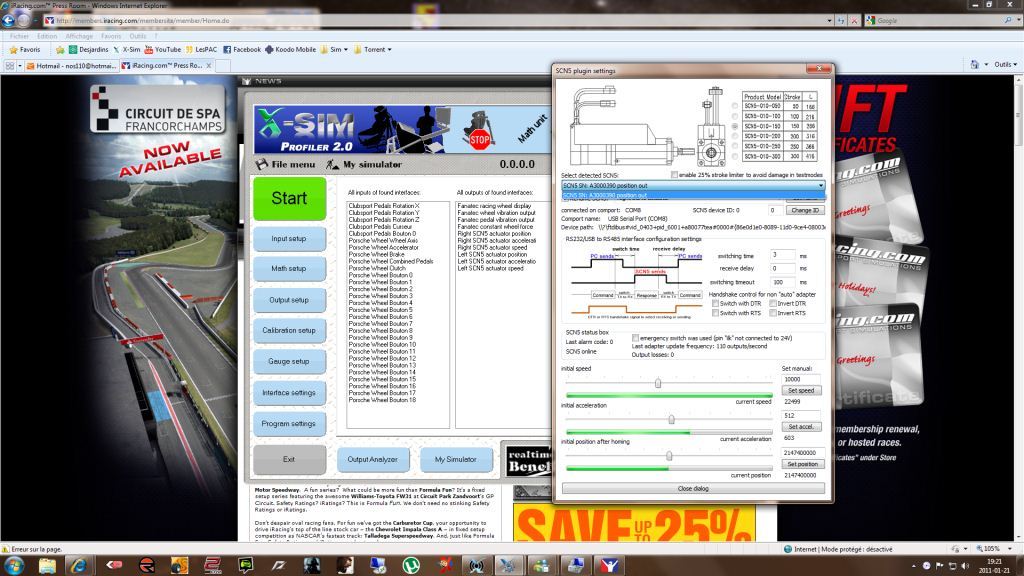The image size is (1024, 576).
Task: Check the Invert RTS box
Action: [773, 313]
